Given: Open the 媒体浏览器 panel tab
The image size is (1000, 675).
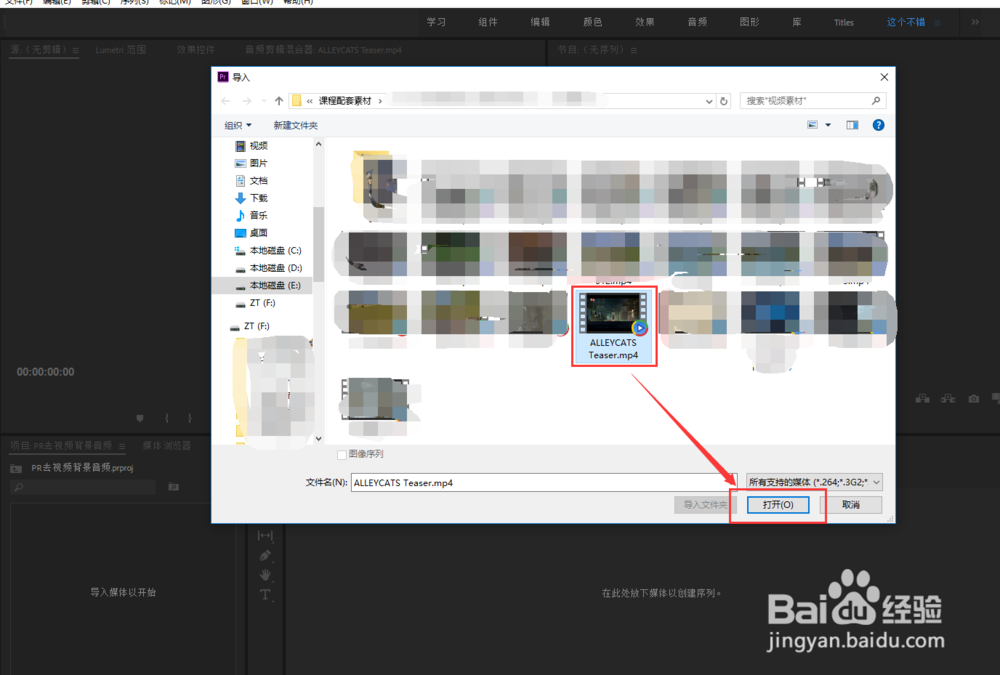Looking at the screenshot, I should [166, 445].
